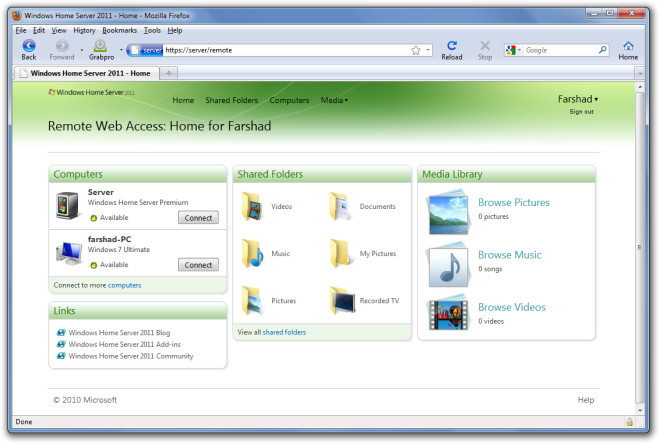Click the security padlock status icon
Screen dimensions: 660x444
[x=629, y=422]
